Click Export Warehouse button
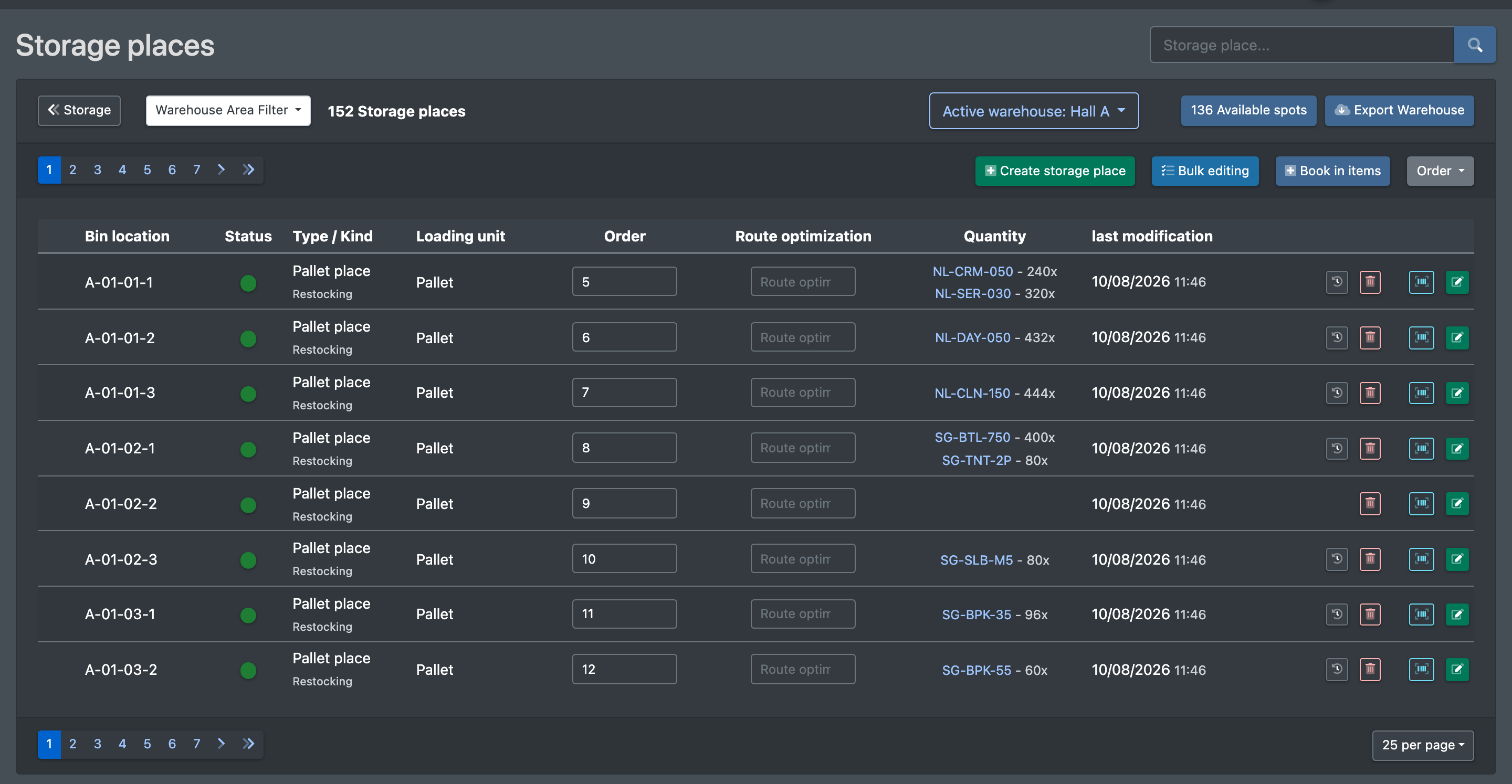 [1399, 110]
